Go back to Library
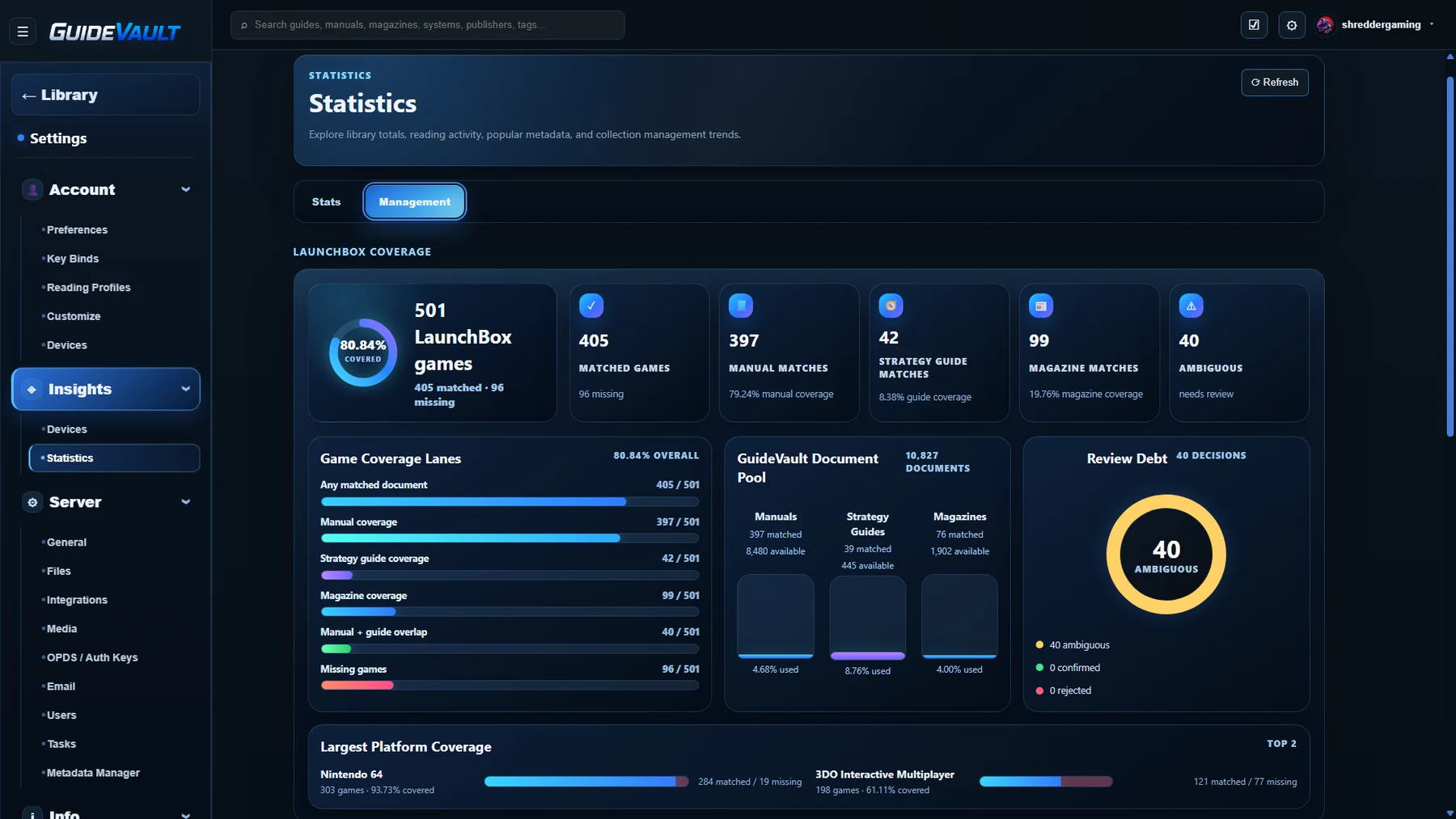The image size is (1456, 819). tap(106, 95)
